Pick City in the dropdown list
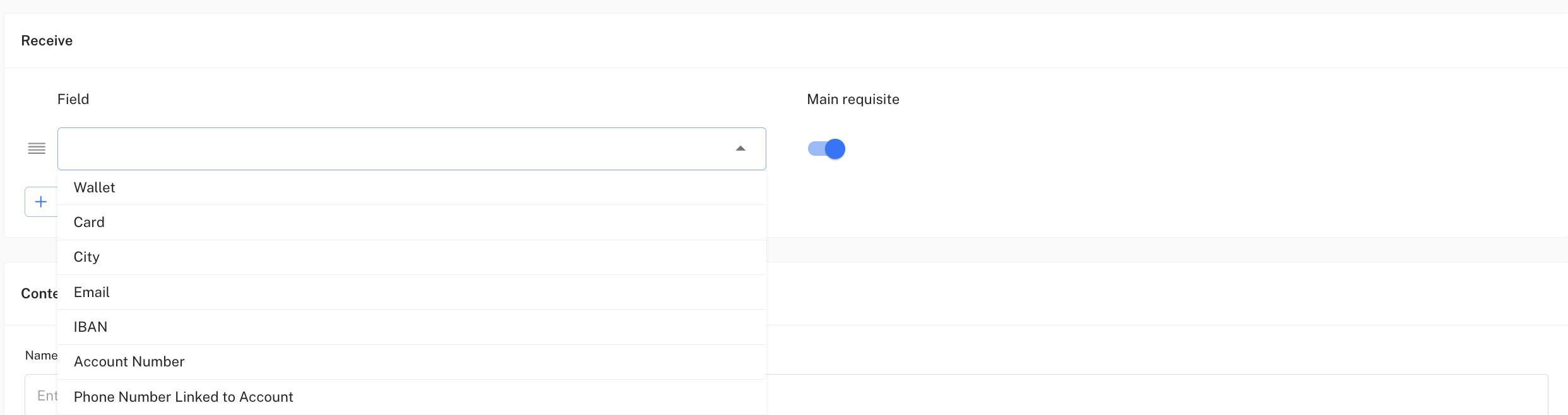Screen dimensions: 1568x415 click(x=86, y=257)
